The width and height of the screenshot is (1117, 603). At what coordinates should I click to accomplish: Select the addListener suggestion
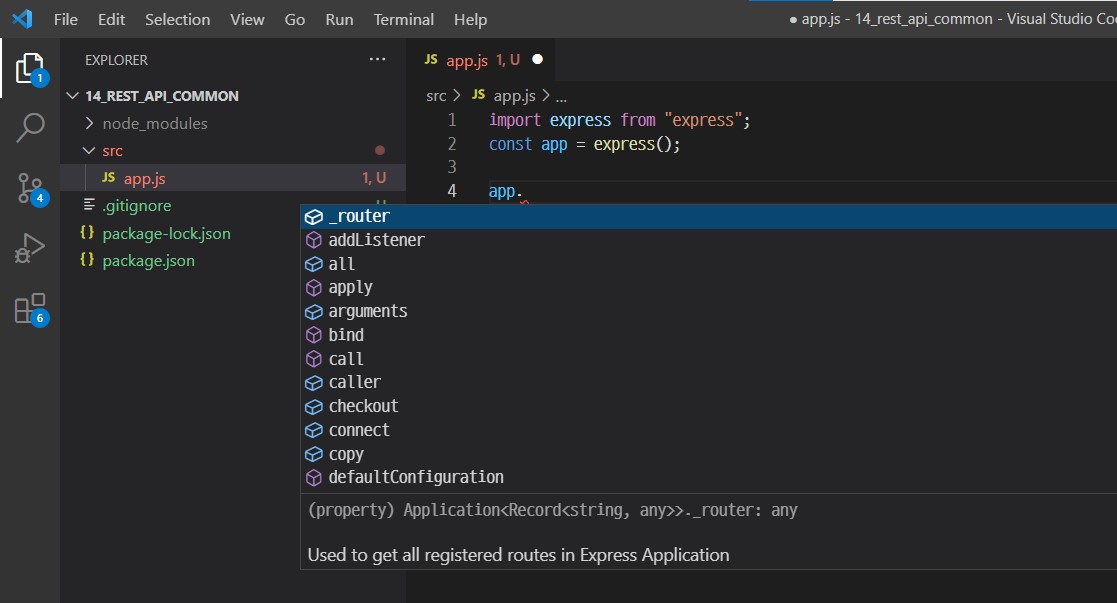(x=377, y=240)
